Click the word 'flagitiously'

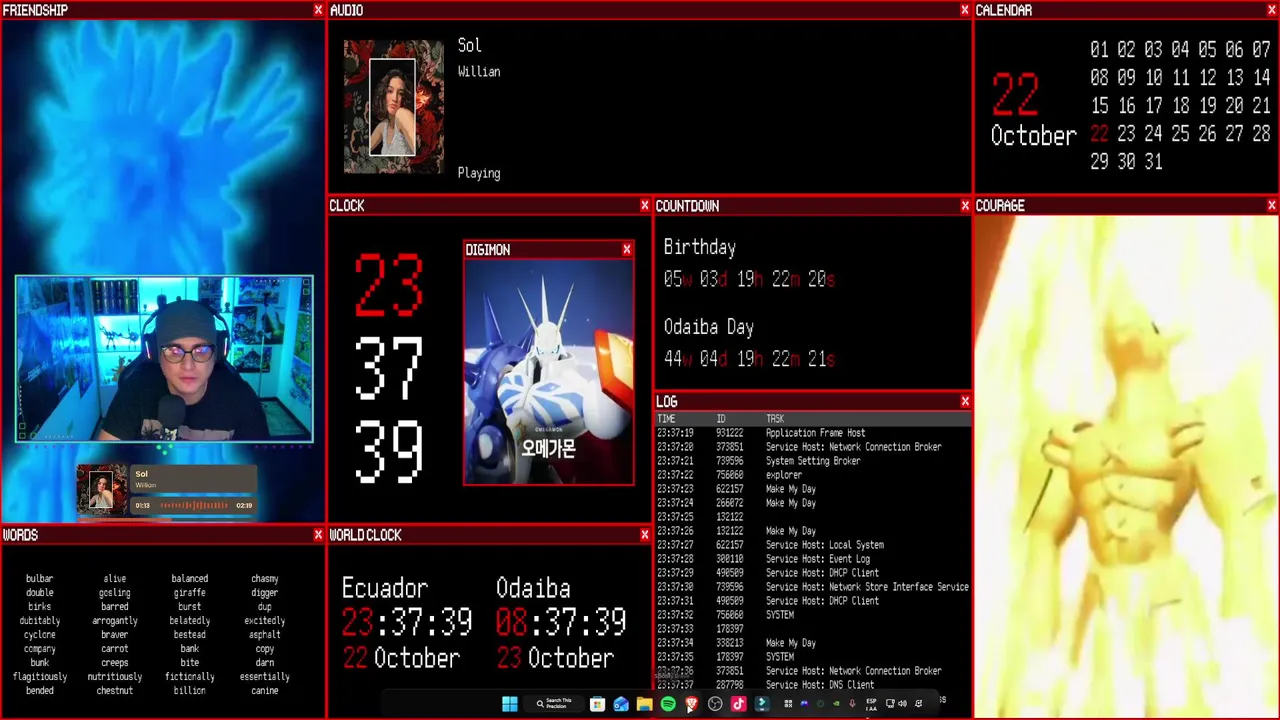(39, 677)
